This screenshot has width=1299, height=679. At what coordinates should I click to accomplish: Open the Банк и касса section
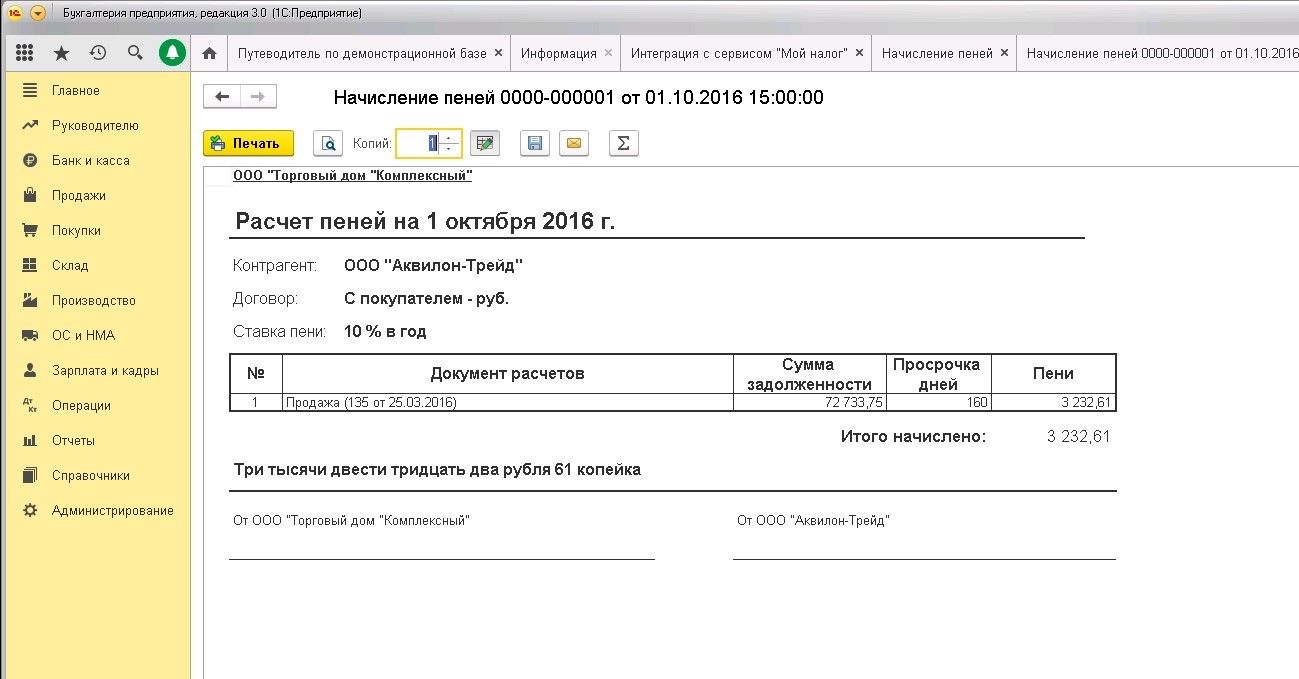90,160
